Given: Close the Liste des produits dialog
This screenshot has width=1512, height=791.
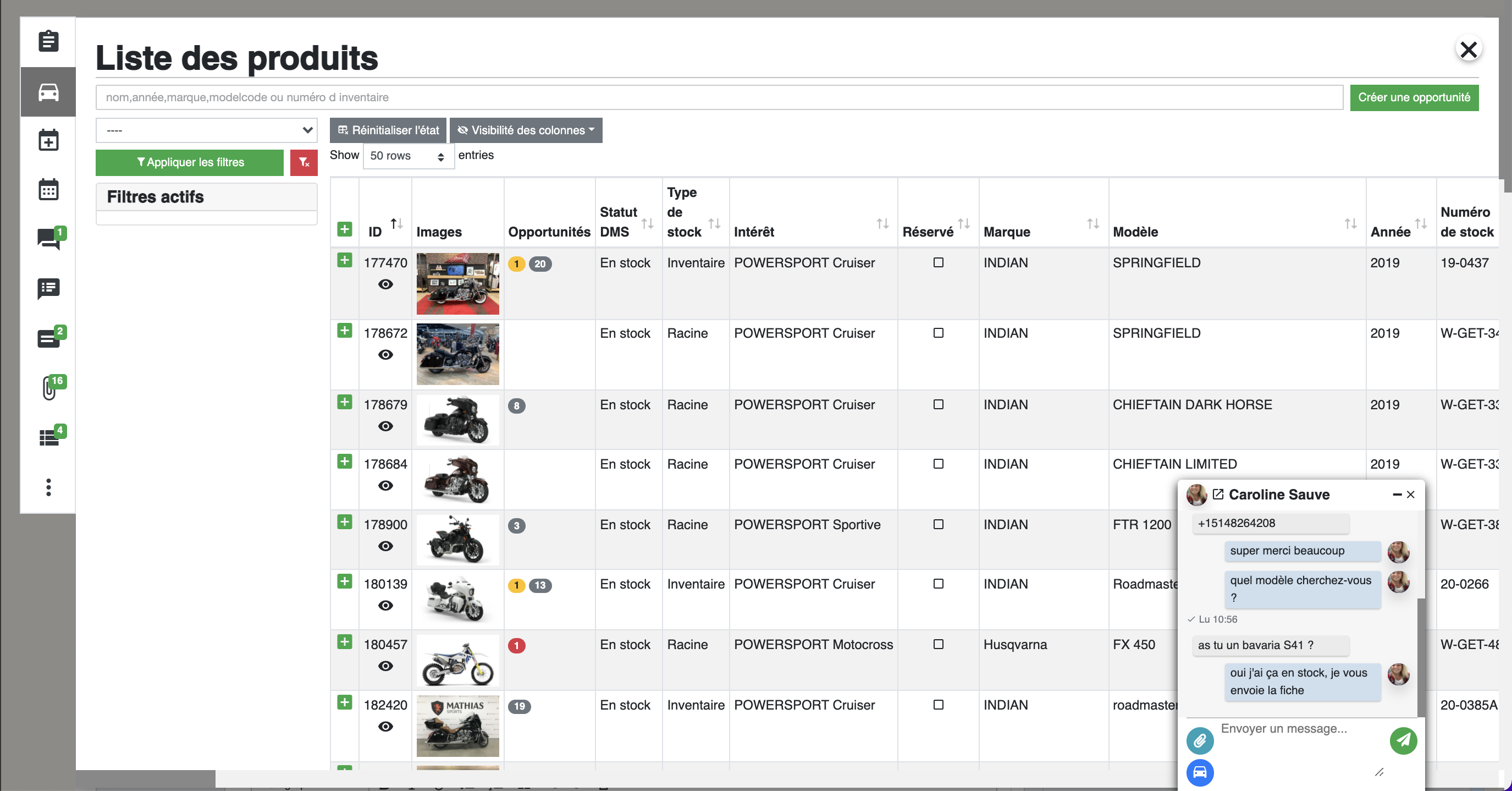Looking at the screenshot, I should (x=1469, y=50).
